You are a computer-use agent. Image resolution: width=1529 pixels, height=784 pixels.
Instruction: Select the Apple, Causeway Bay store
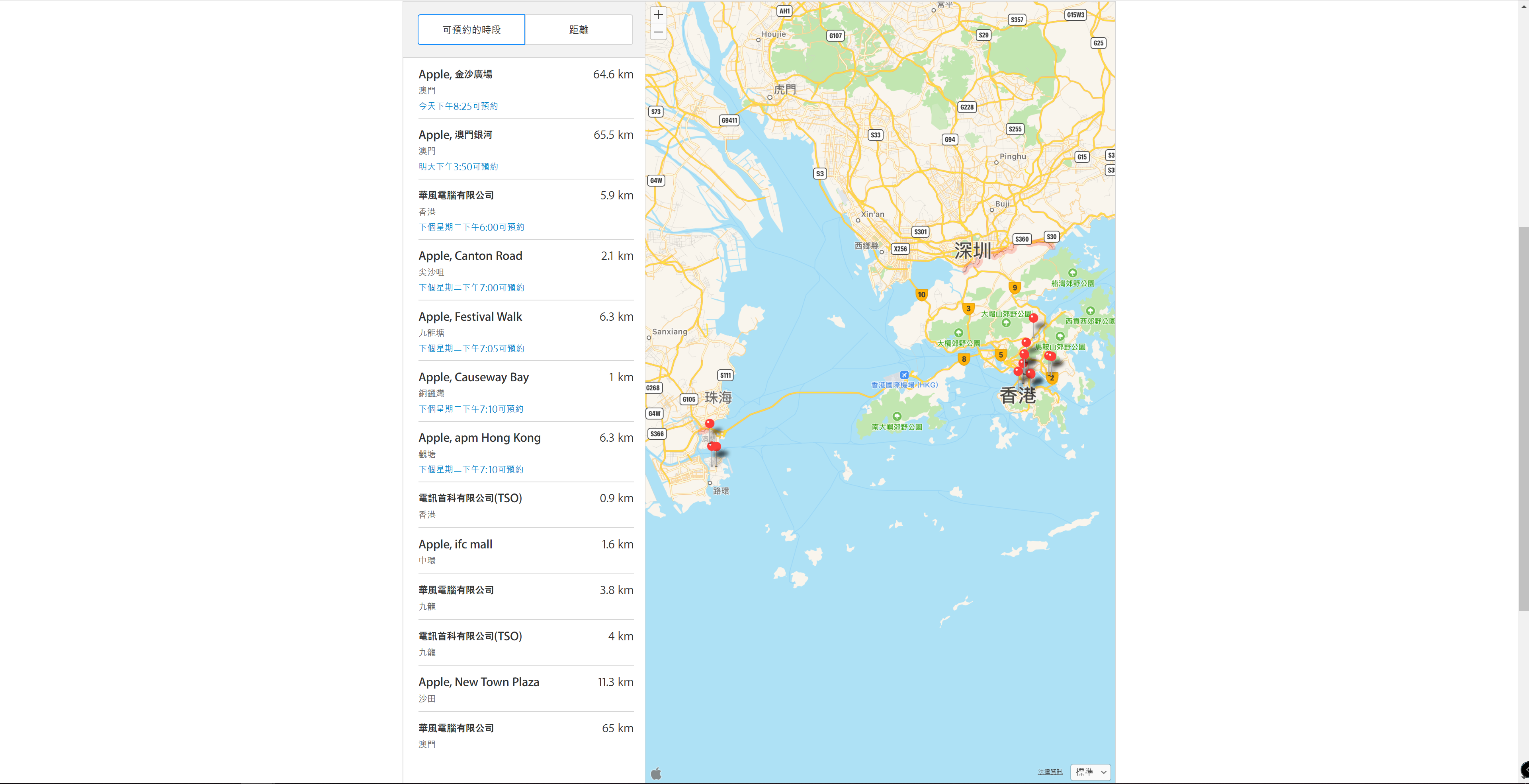pyautogui.click(x=526, y=392)
